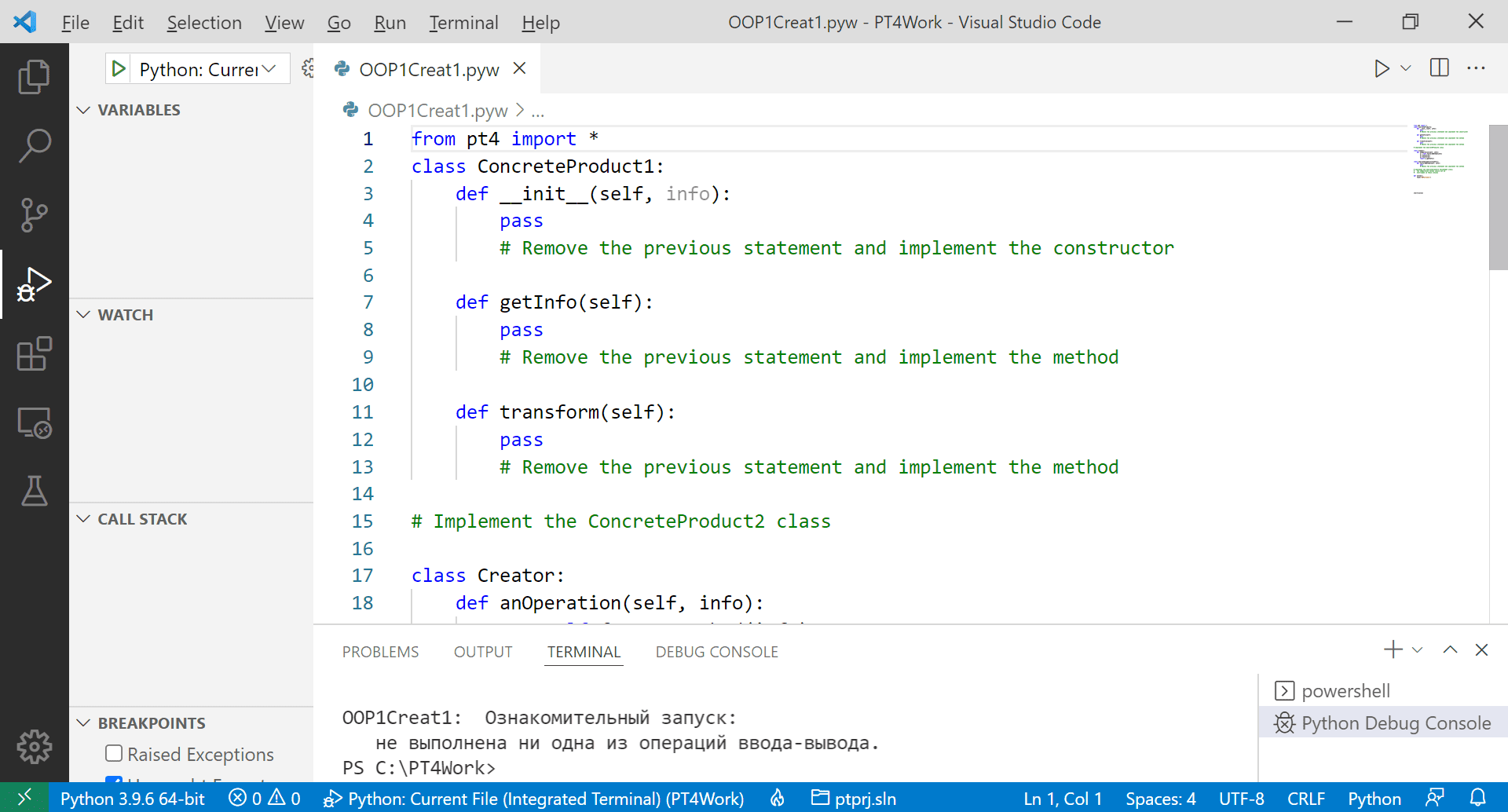Click the flame icon in the status bar

point(777,798)
